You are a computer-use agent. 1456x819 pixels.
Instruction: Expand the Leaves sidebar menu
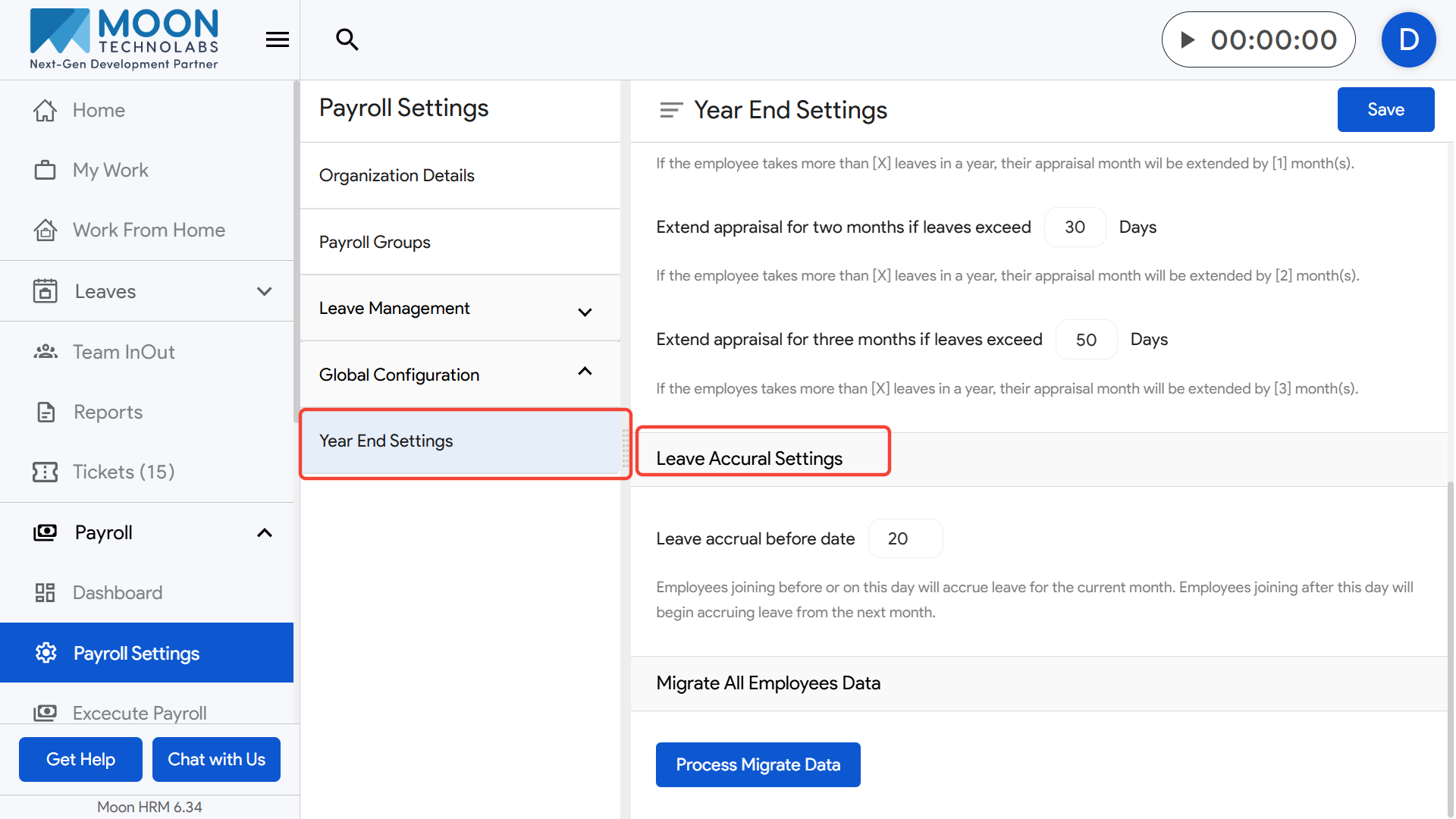tap(264, 291)
